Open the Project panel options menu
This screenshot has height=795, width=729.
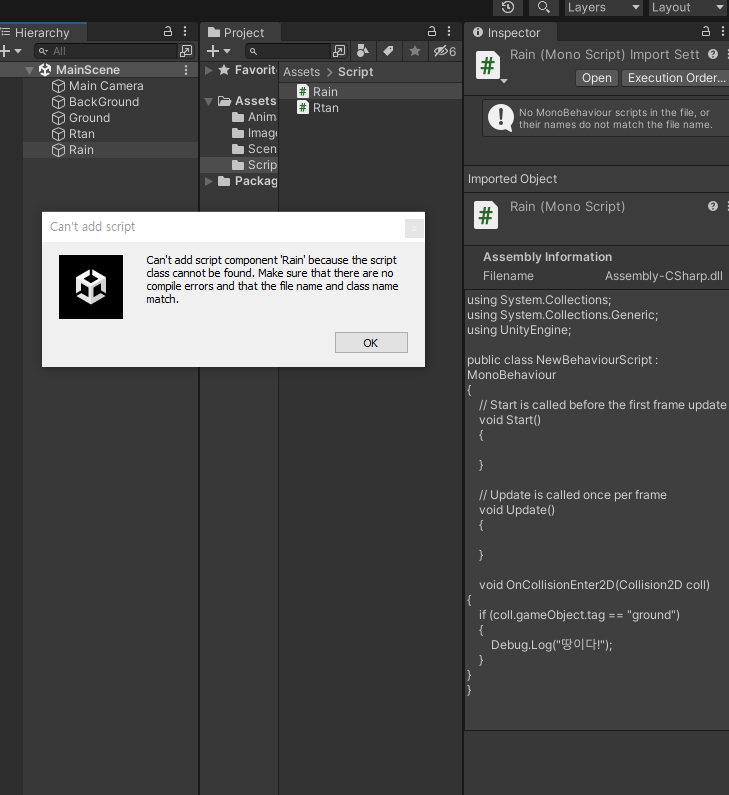tap(449, 31)
